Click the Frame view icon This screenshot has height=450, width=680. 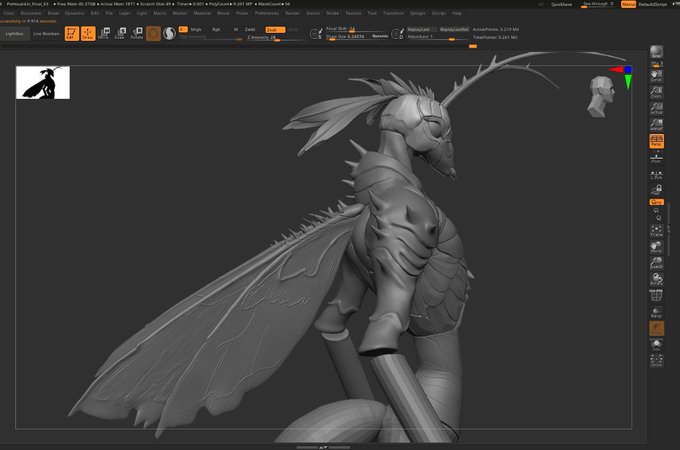click(x=656, y=230)
